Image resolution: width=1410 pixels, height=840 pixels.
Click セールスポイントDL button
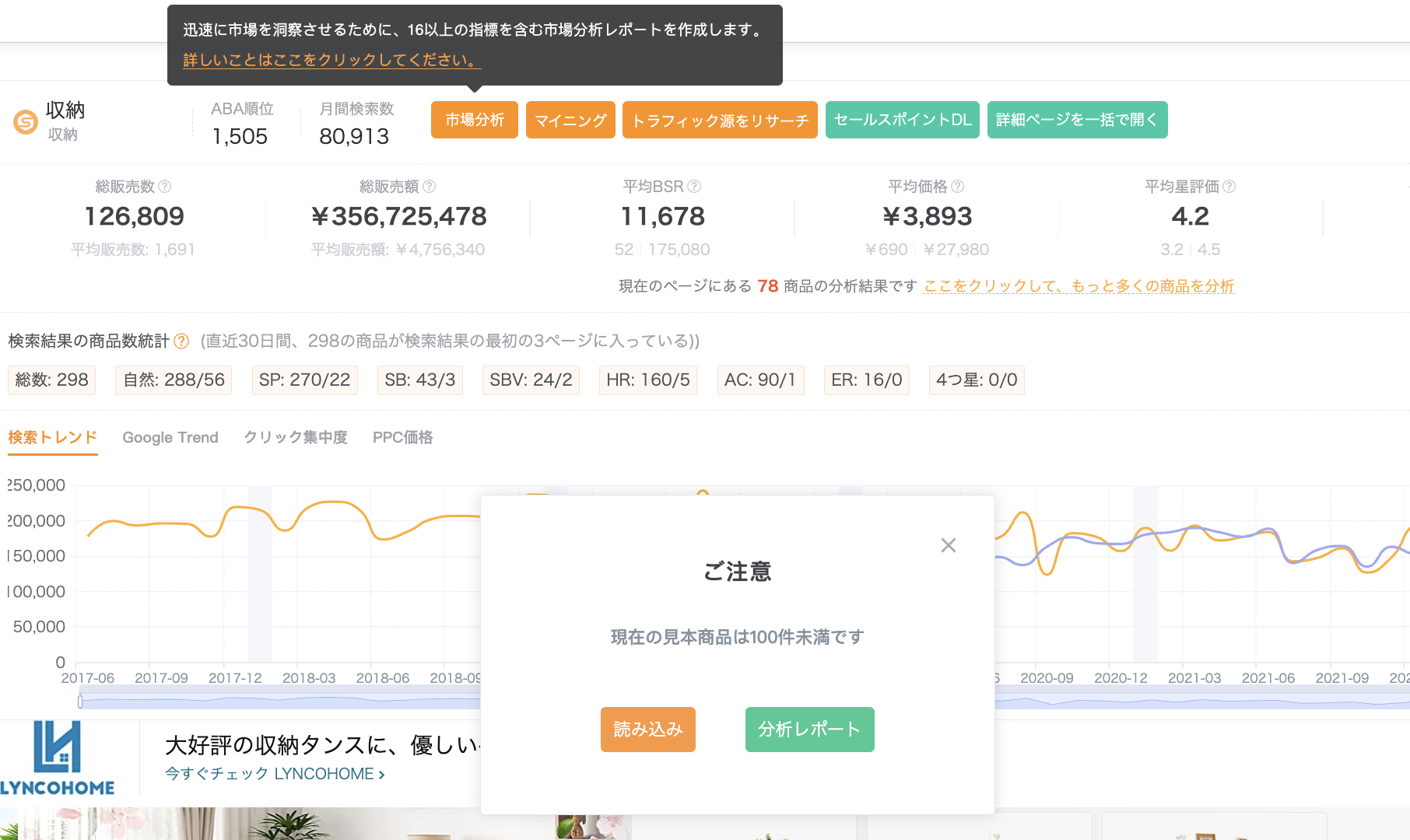pyautogui.click(x=903, y=120)
